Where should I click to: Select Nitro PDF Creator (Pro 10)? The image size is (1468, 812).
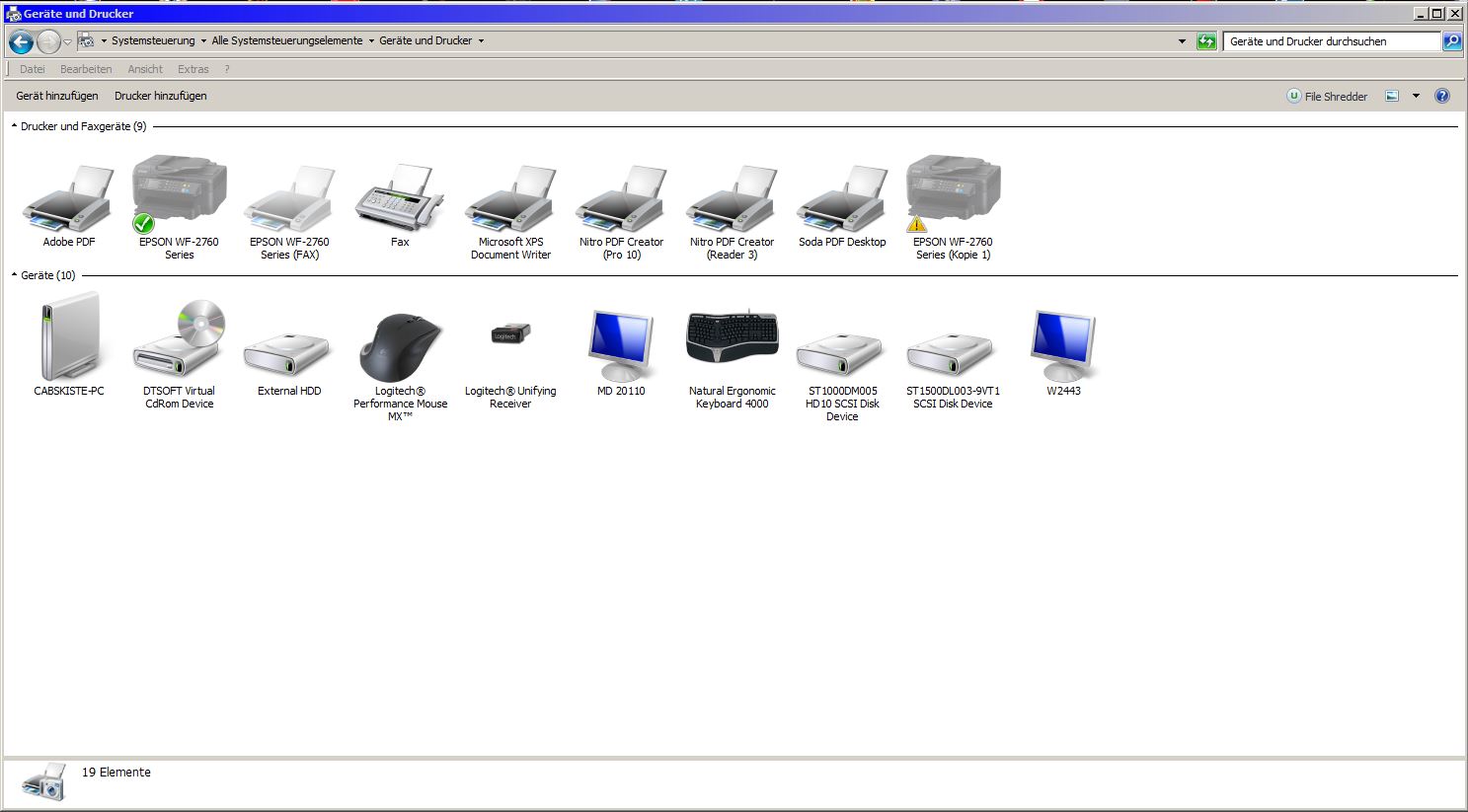[621, 211]
